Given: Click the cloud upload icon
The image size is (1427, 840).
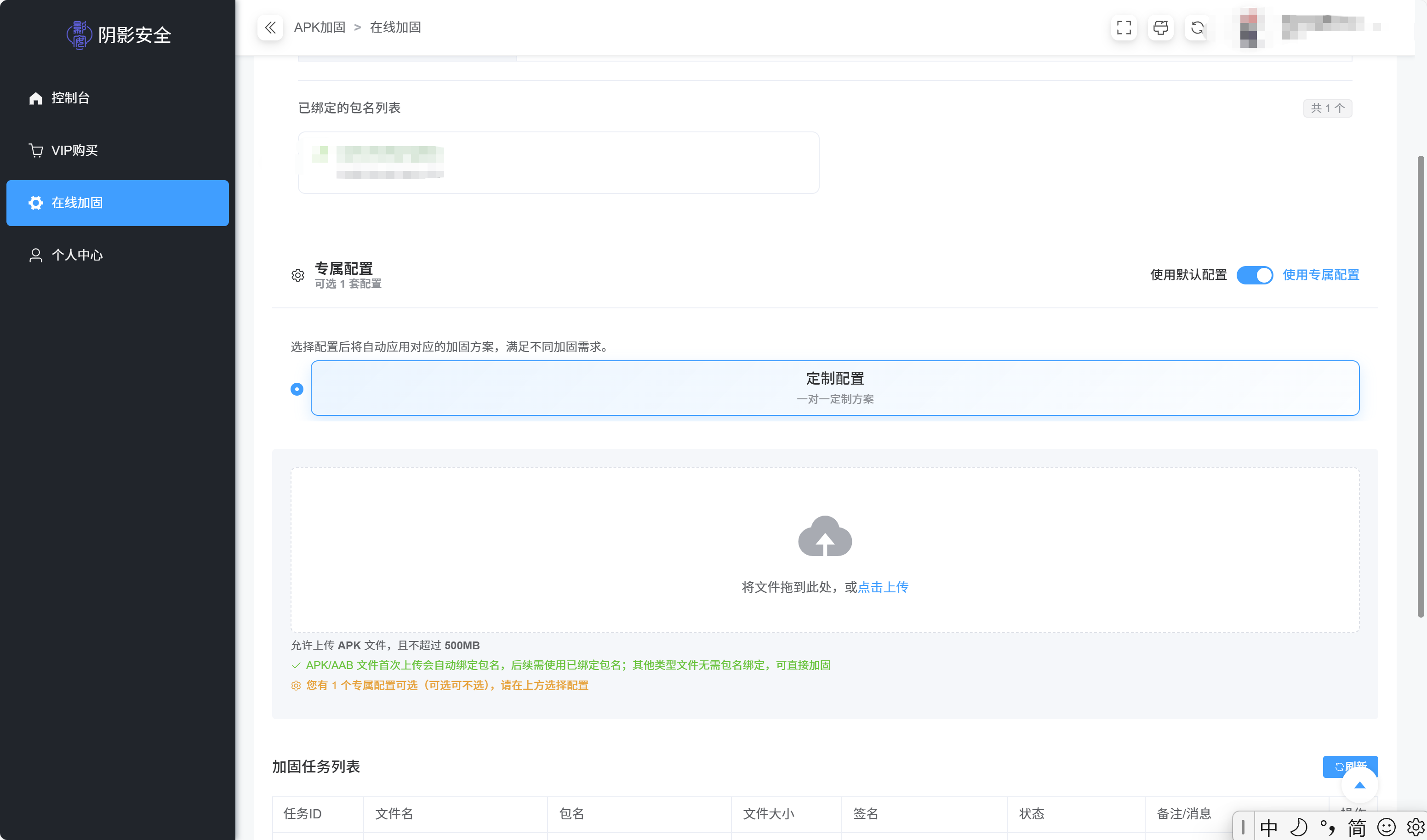Looking at the screenshot, I should (x=824, y=536).
